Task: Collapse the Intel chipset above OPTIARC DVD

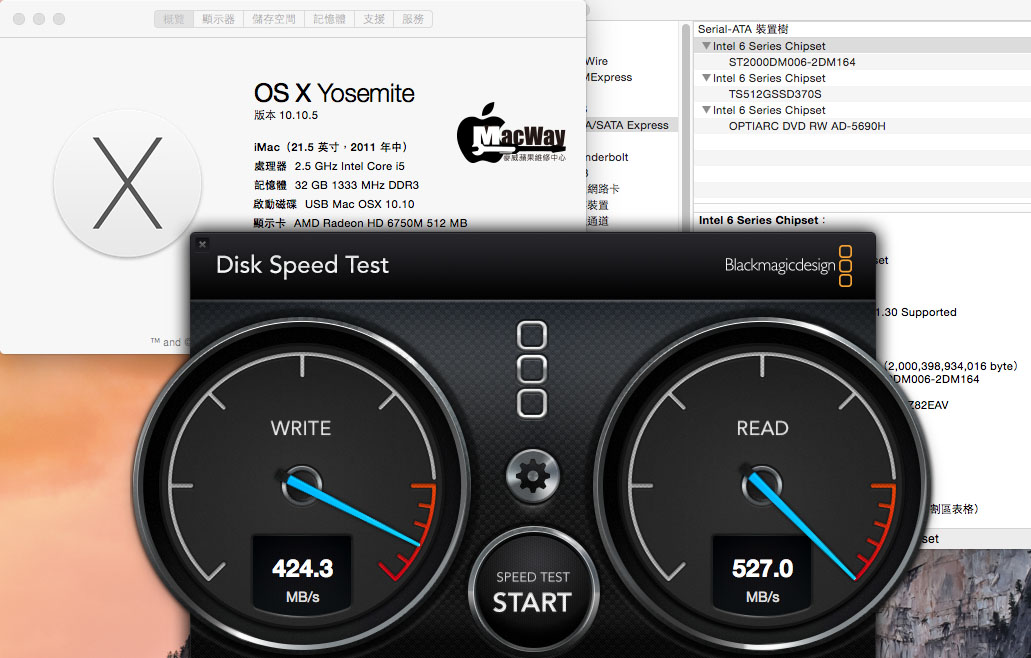Action: pyautogui.click(x=706, y=110)
